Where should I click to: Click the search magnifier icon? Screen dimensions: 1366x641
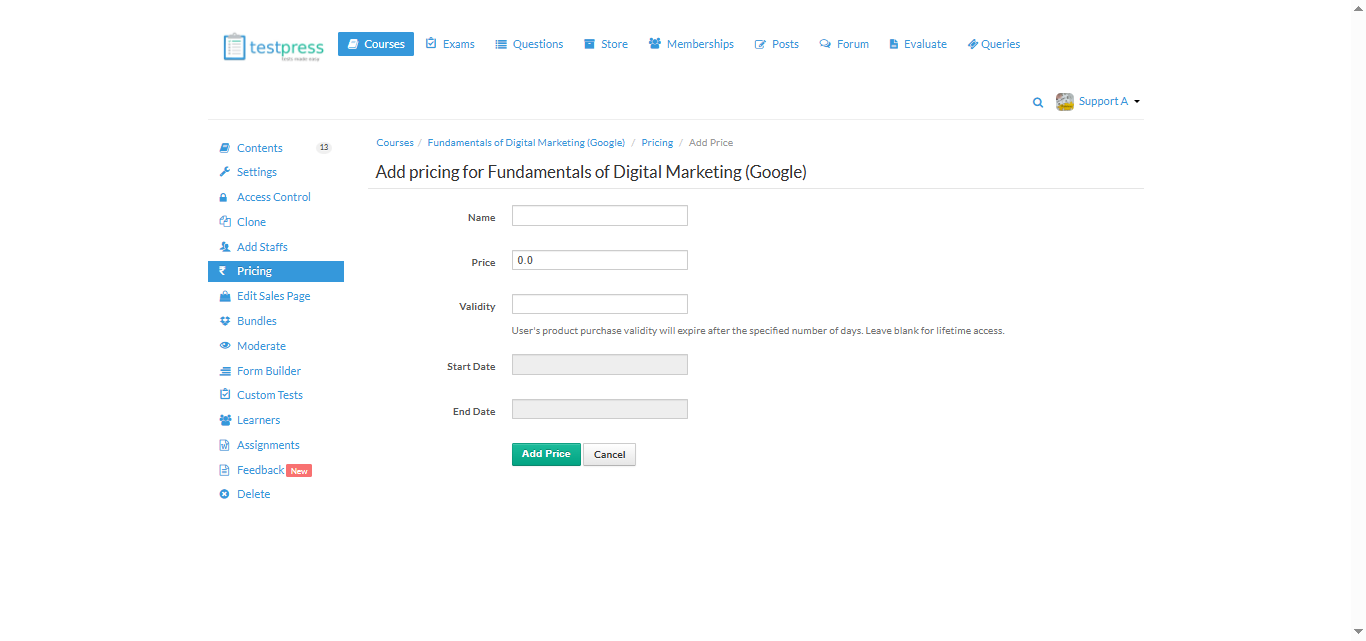coord(1038,102)
